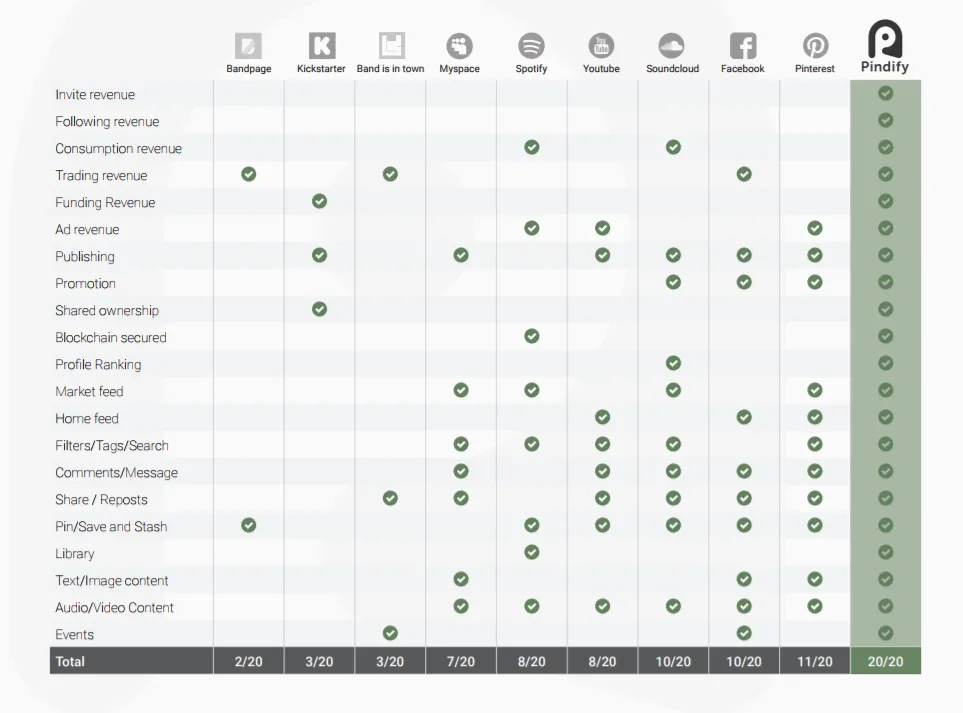Viewport: 963px width, 713px height.
Task: Click Pinterest's Filters/Tags/Search checkmark
Action: pos(815,445)
